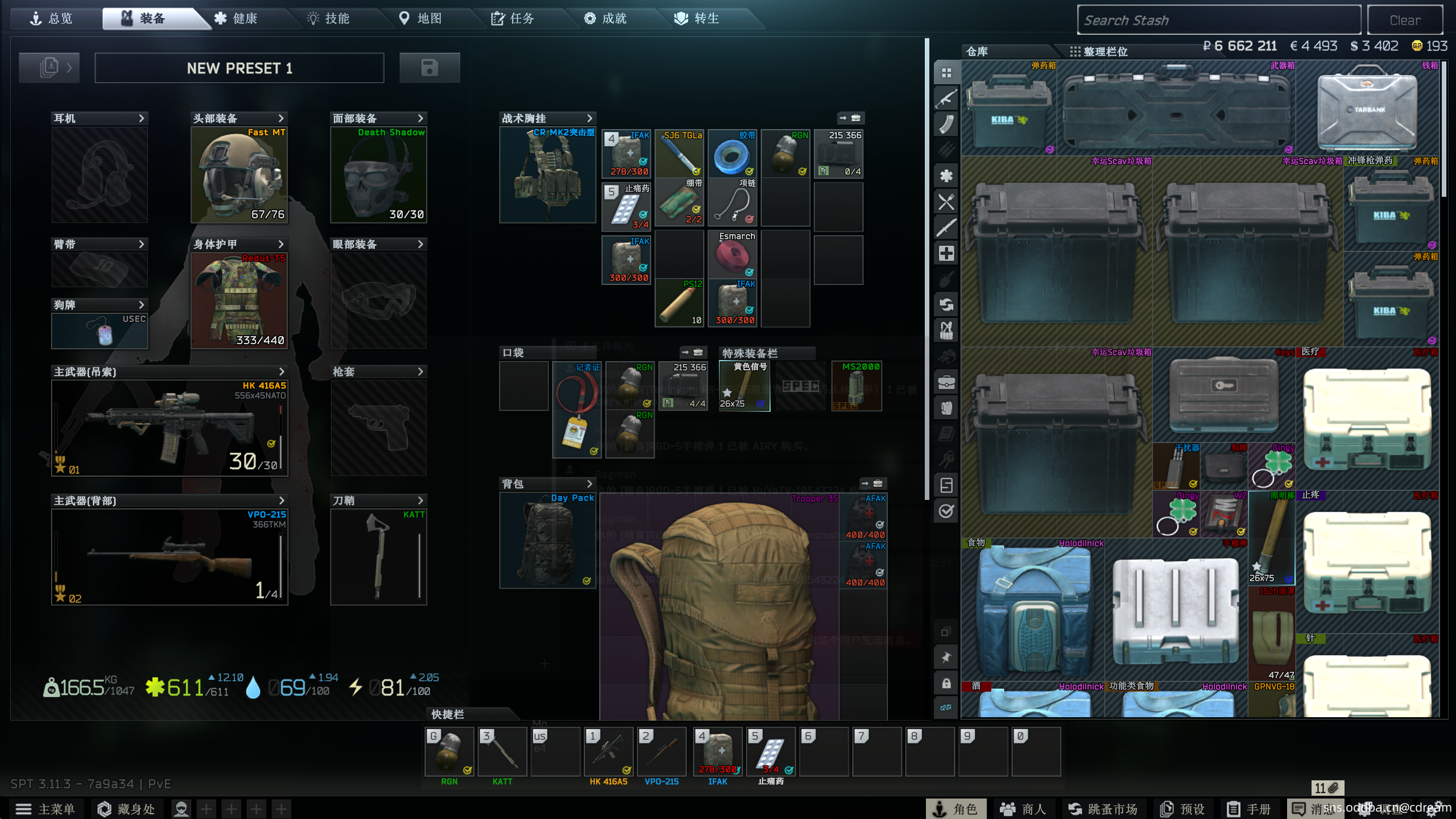Toggle the backpack transfer icons
Screen dimensions: 1456x819
pos(872,483)
